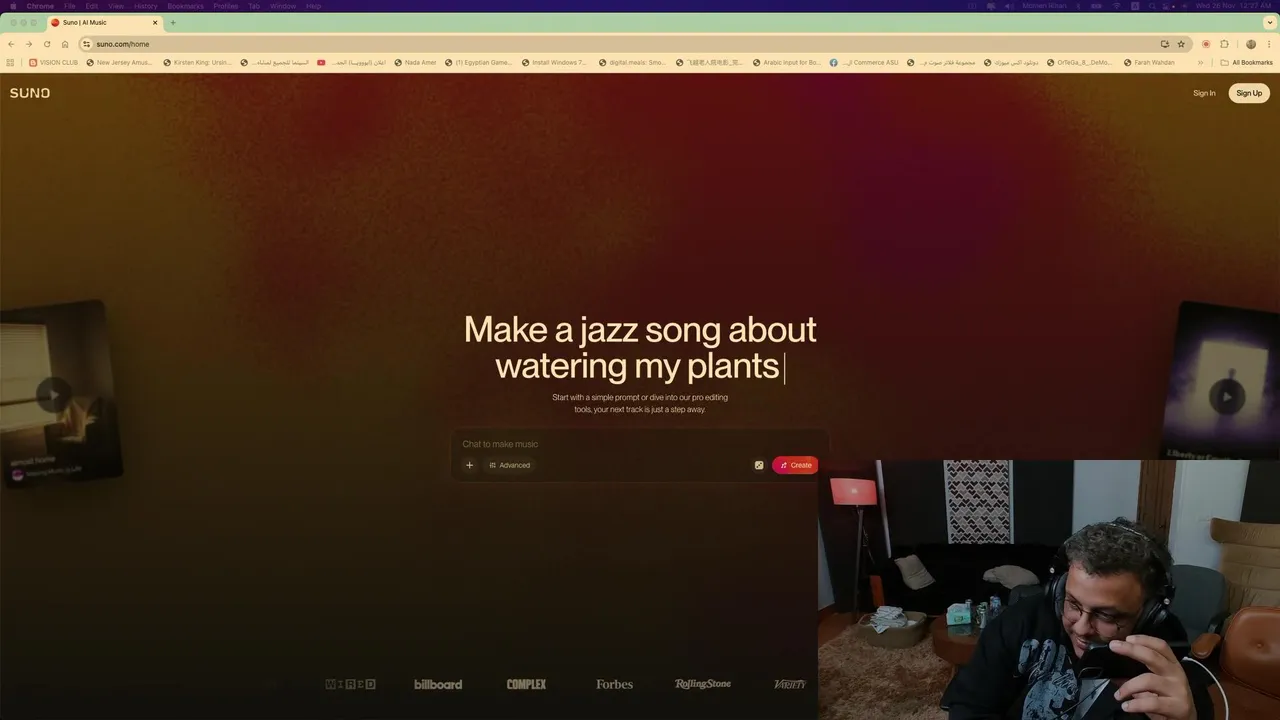Click the install app icon in address bar
The width and height of the screenshot is (1280, 720).
coord(1164,44)
